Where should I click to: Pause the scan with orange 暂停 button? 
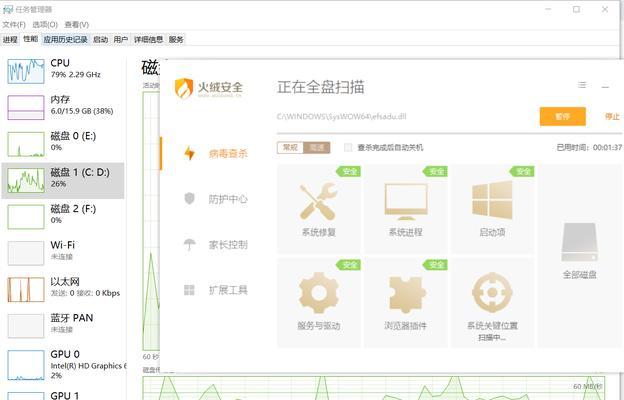click(563, 116)
